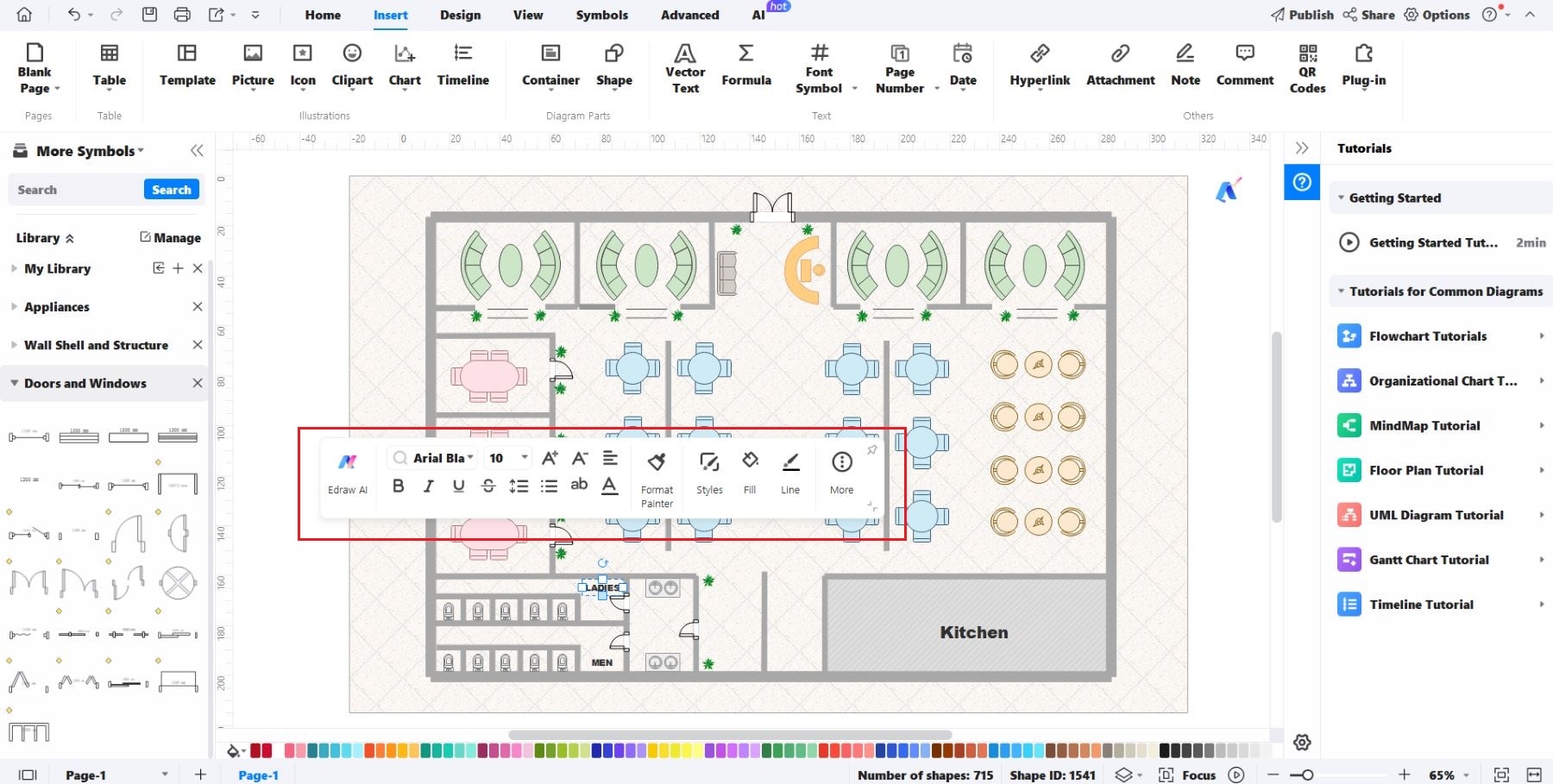The height and width of the screenshot is (784, 1553).
Task: Click Manage in the Library panel
Action: pyautogui.click(x=170, y=237)
